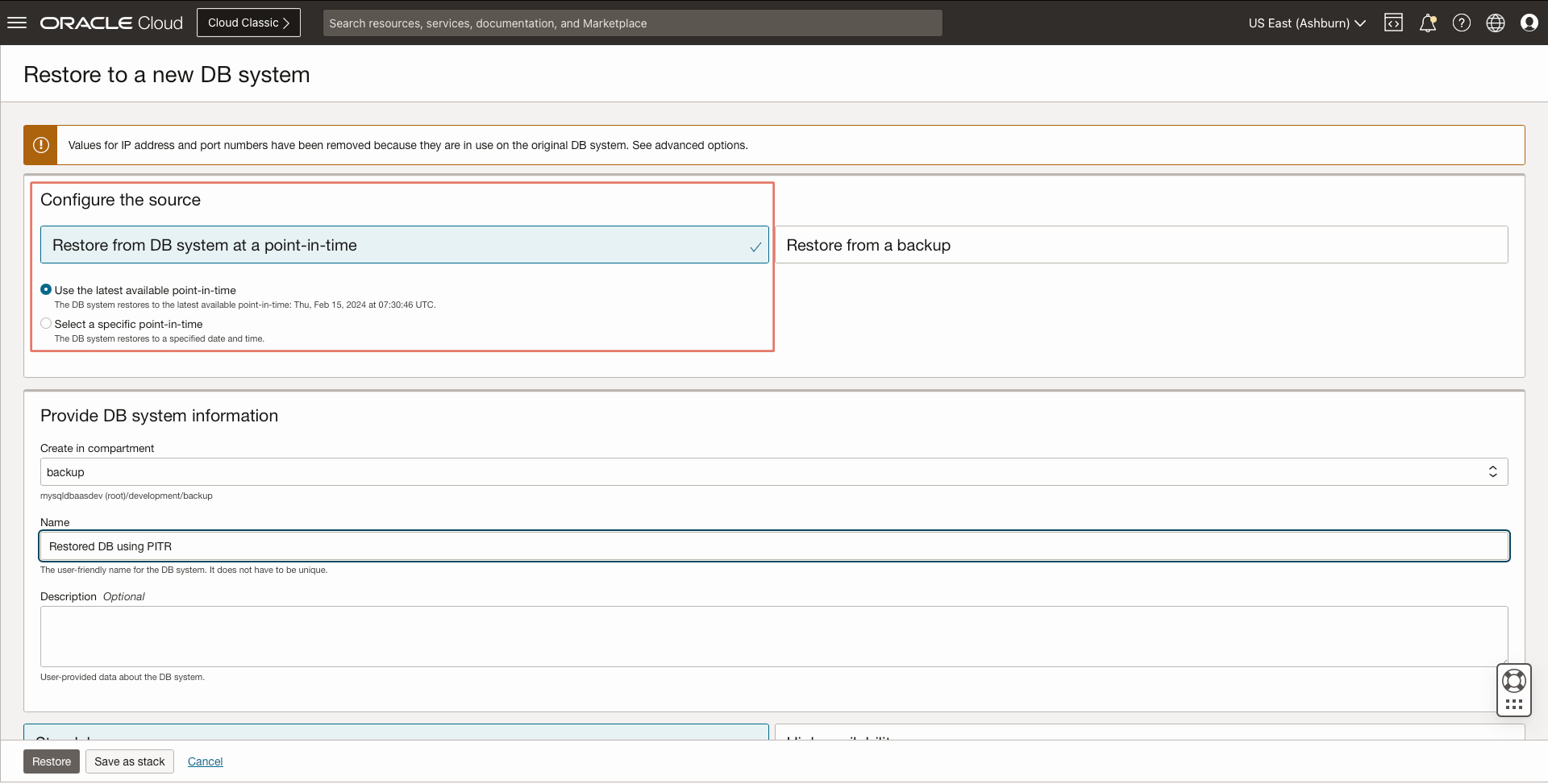
Task: Click the Restore button
Action: tap(52, 761)
